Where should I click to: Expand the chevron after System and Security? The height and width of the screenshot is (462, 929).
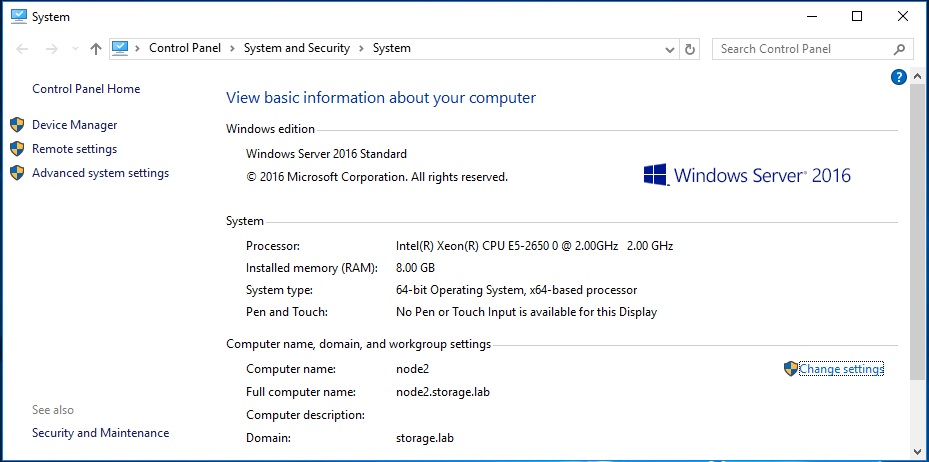point(361,49)
